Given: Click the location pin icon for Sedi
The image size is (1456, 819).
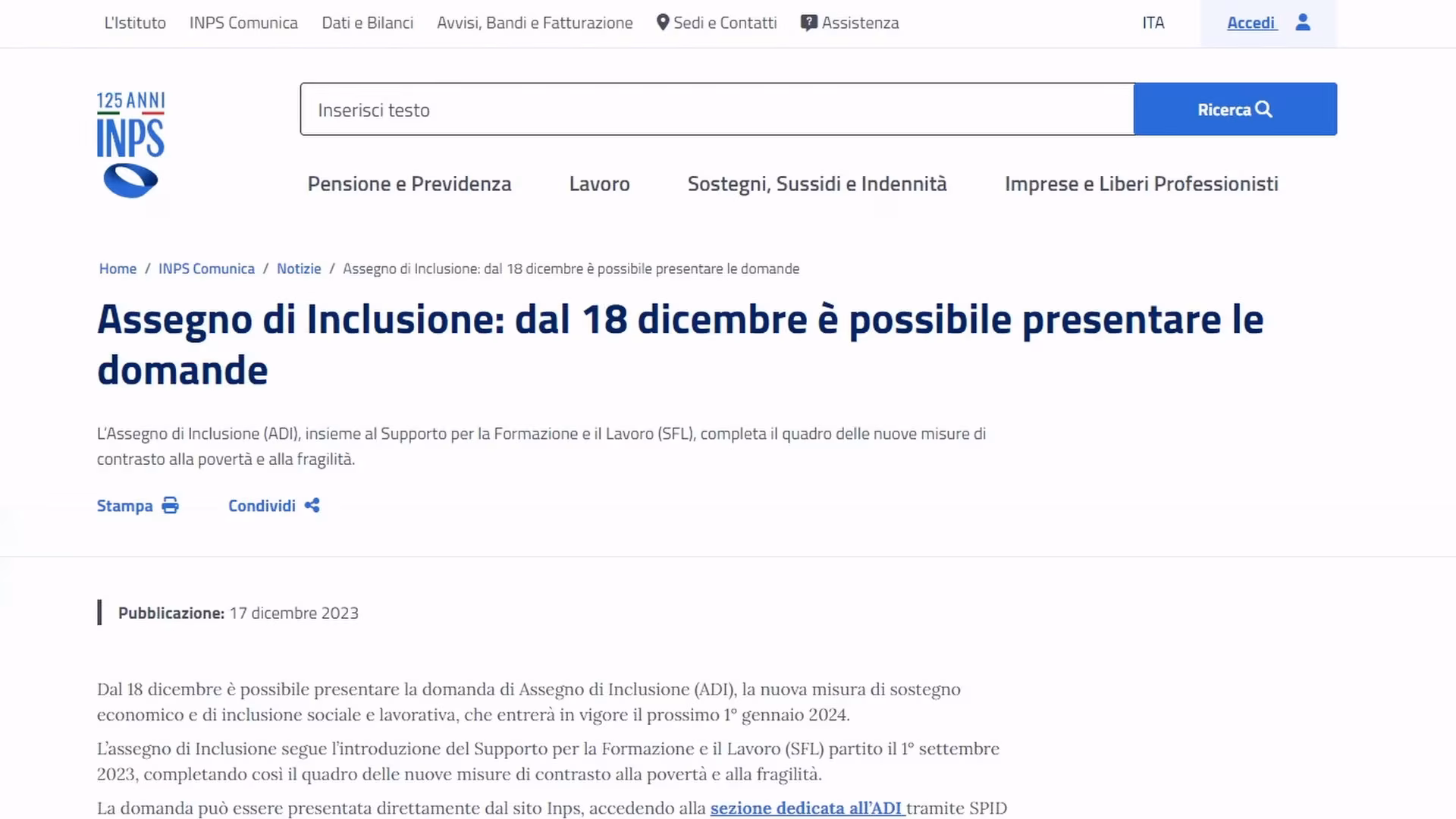Looking at the screenshot, I should (x=663, y=23).
